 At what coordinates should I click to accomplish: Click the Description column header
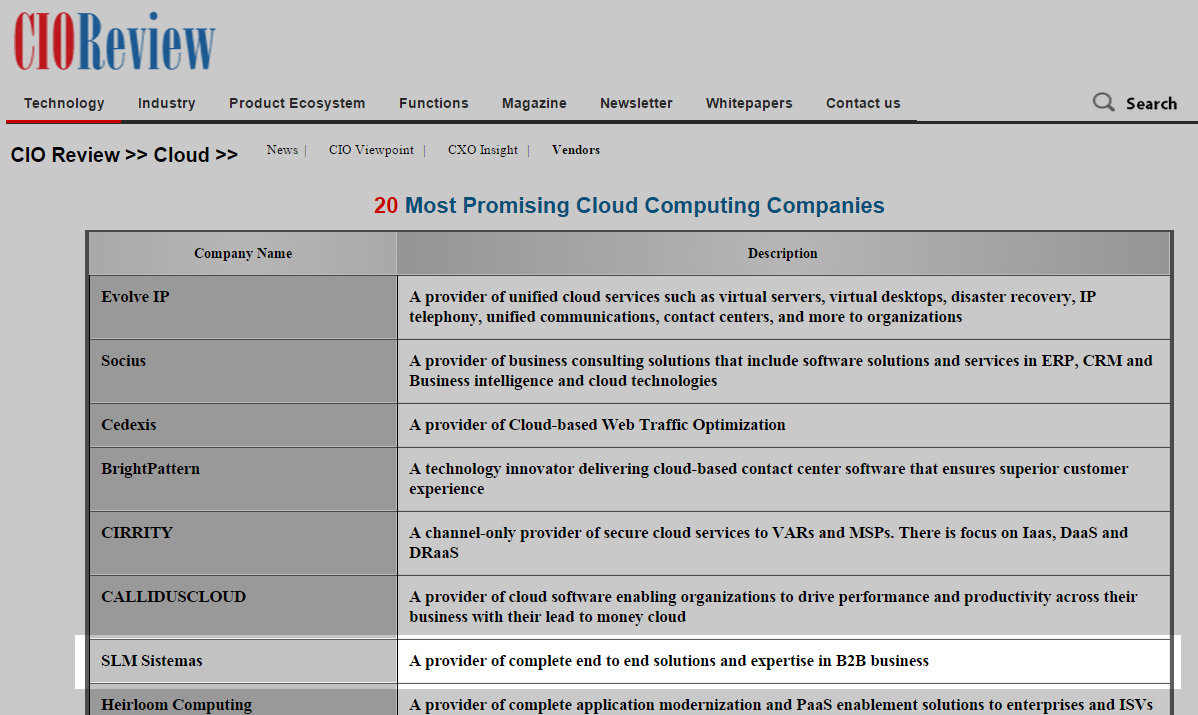tap(782, 254)
